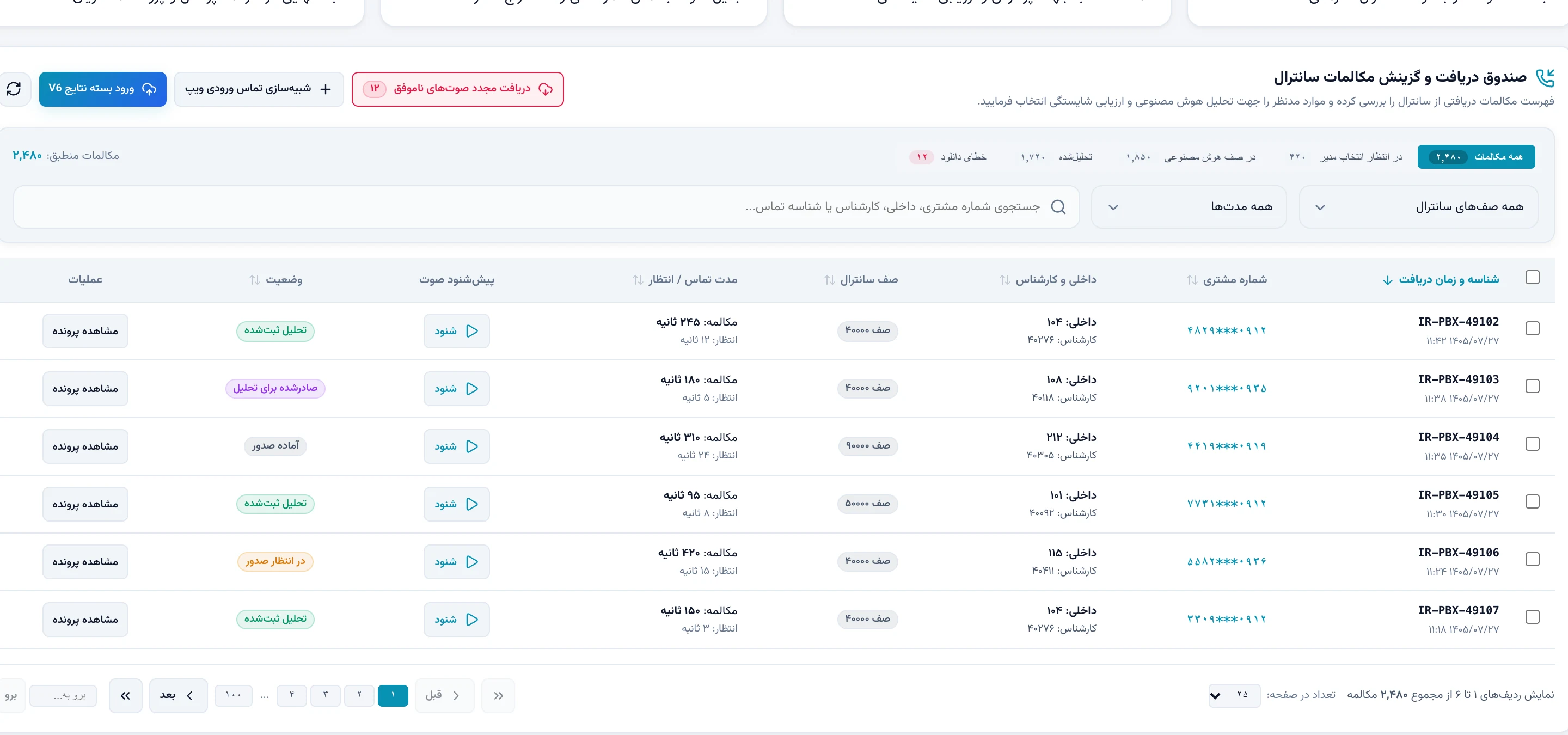Sort descending by شناسه و زمان دریافت arrow
Image resolution: width=1568 pixels, height=735 pixels.
(1387, 280)
